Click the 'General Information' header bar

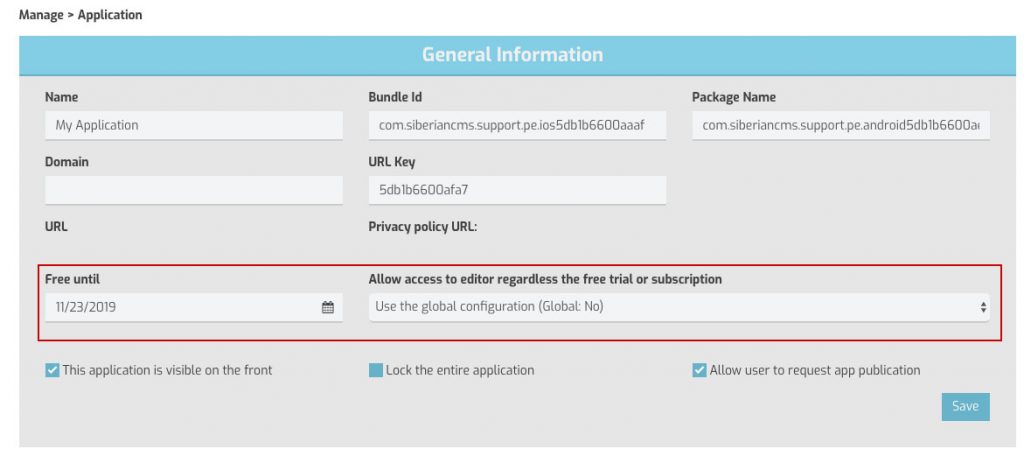point(512,54)
